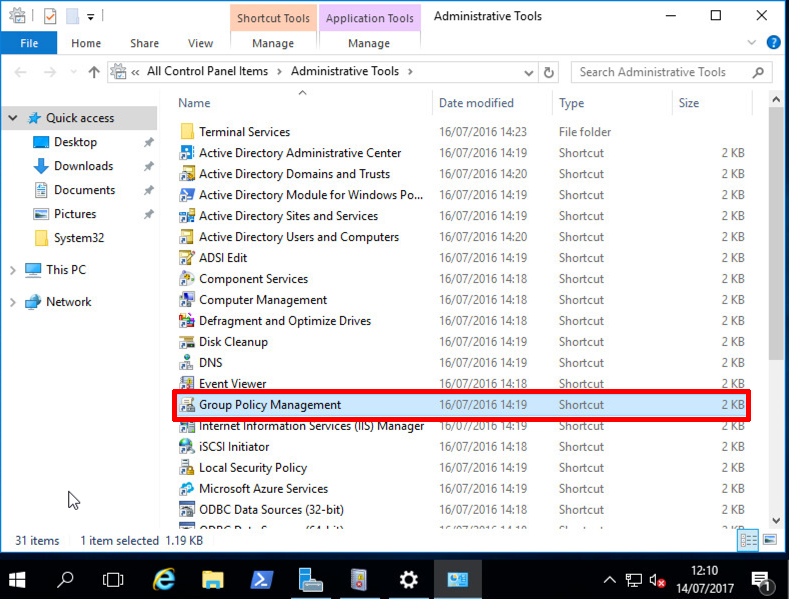This screenshot has width=789, height=599.
Task: Click All Control Panel Items breadcrumb
Action: pyautogui.click(x=207, y=71)
